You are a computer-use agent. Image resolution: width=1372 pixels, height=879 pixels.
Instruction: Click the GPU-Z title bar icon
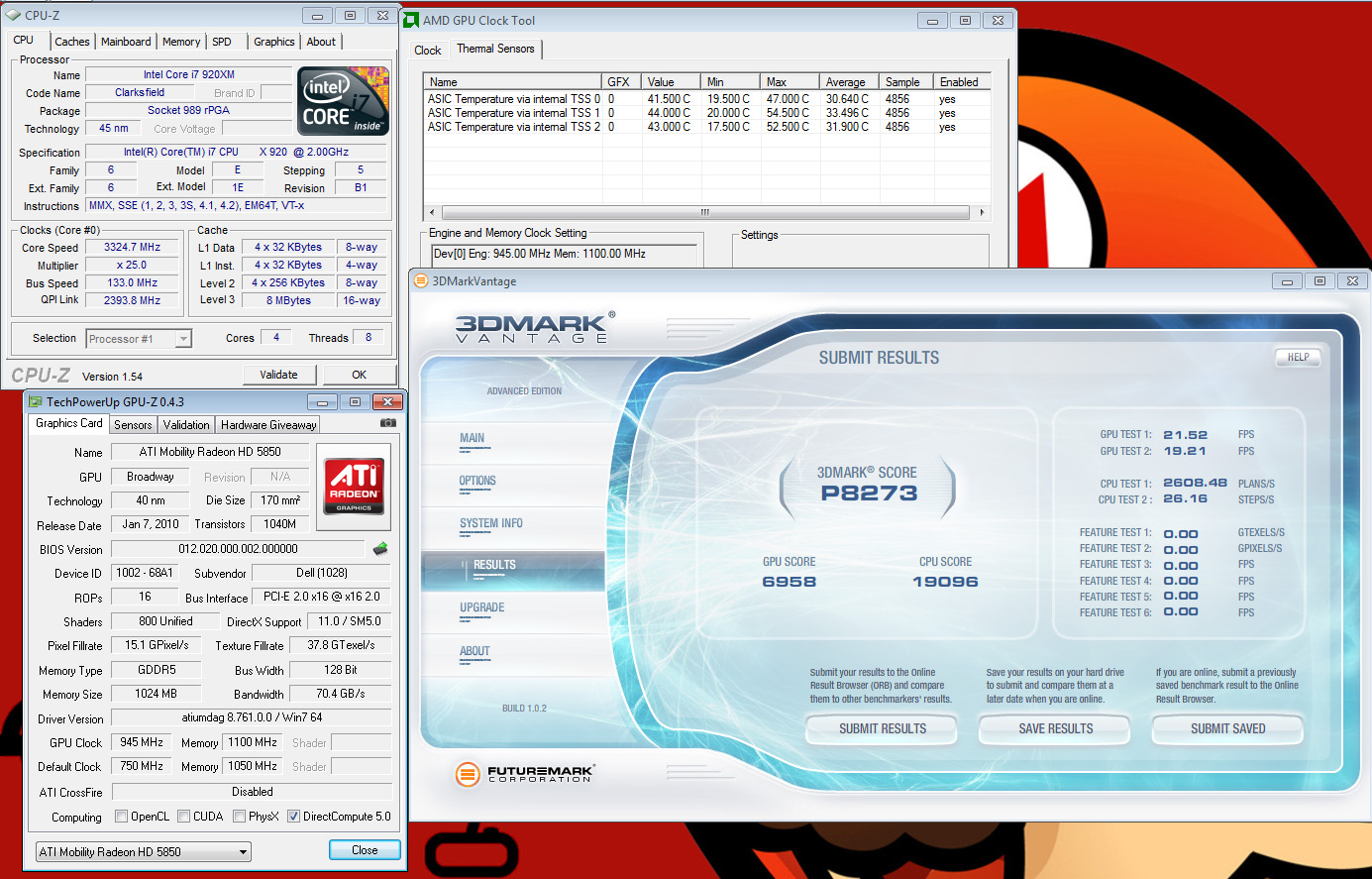click(36, 401)
